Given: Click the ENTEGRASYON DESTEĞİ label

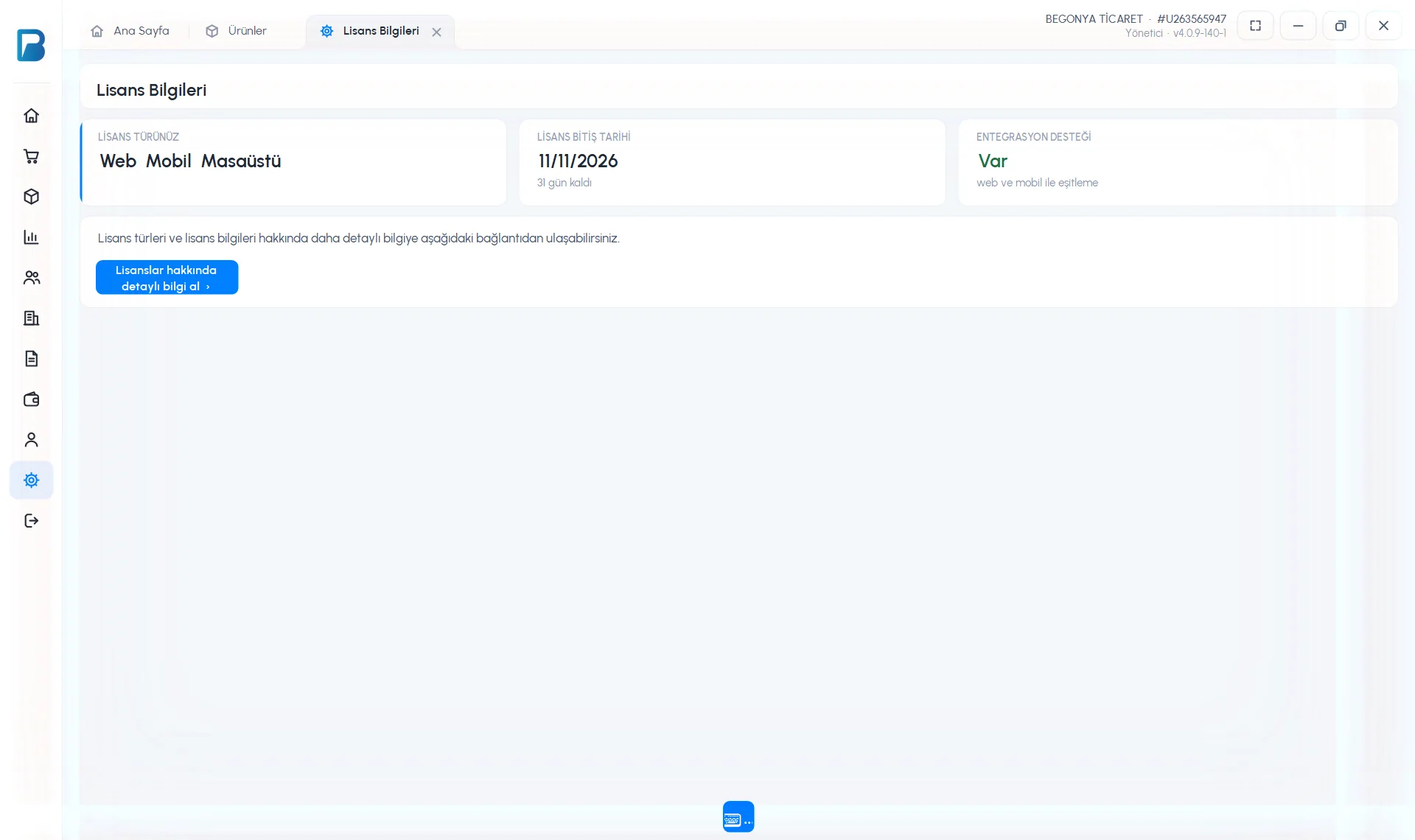Looking at the screenshot, I should click(x=1033, y=137).
